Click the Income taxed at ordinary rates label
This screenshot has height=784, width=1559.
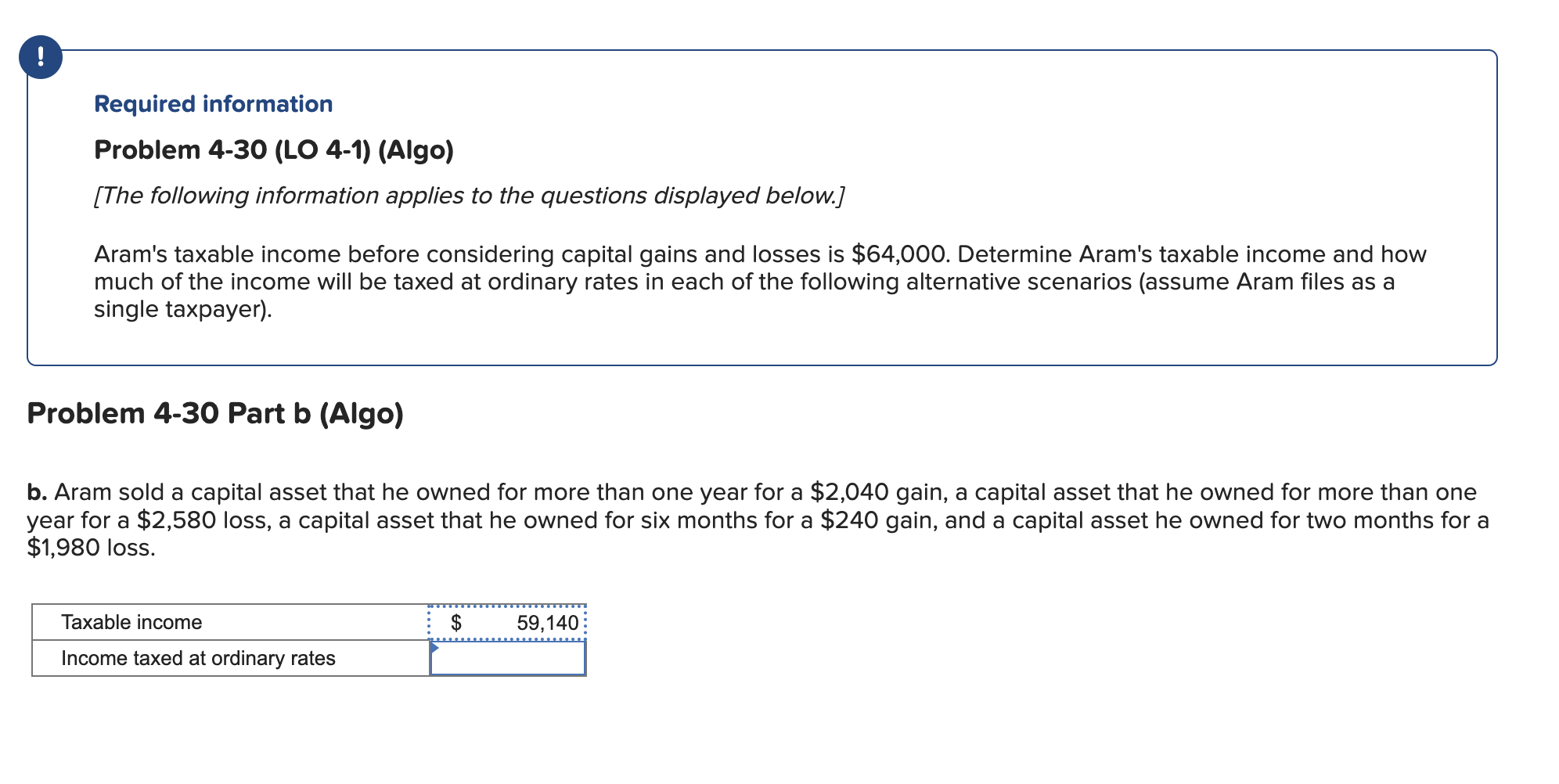coord(198,658)
